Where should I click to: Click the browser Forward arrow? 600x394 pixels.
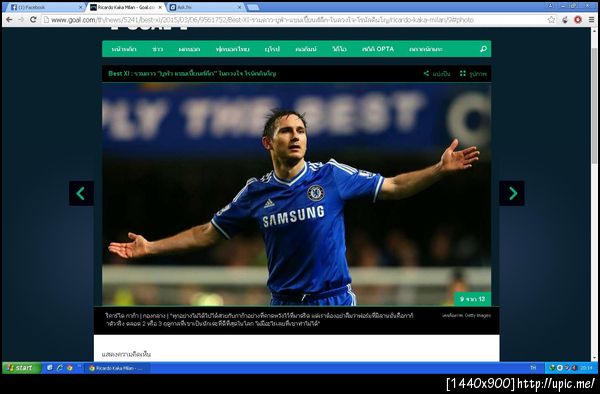click(x=21, y=20)
